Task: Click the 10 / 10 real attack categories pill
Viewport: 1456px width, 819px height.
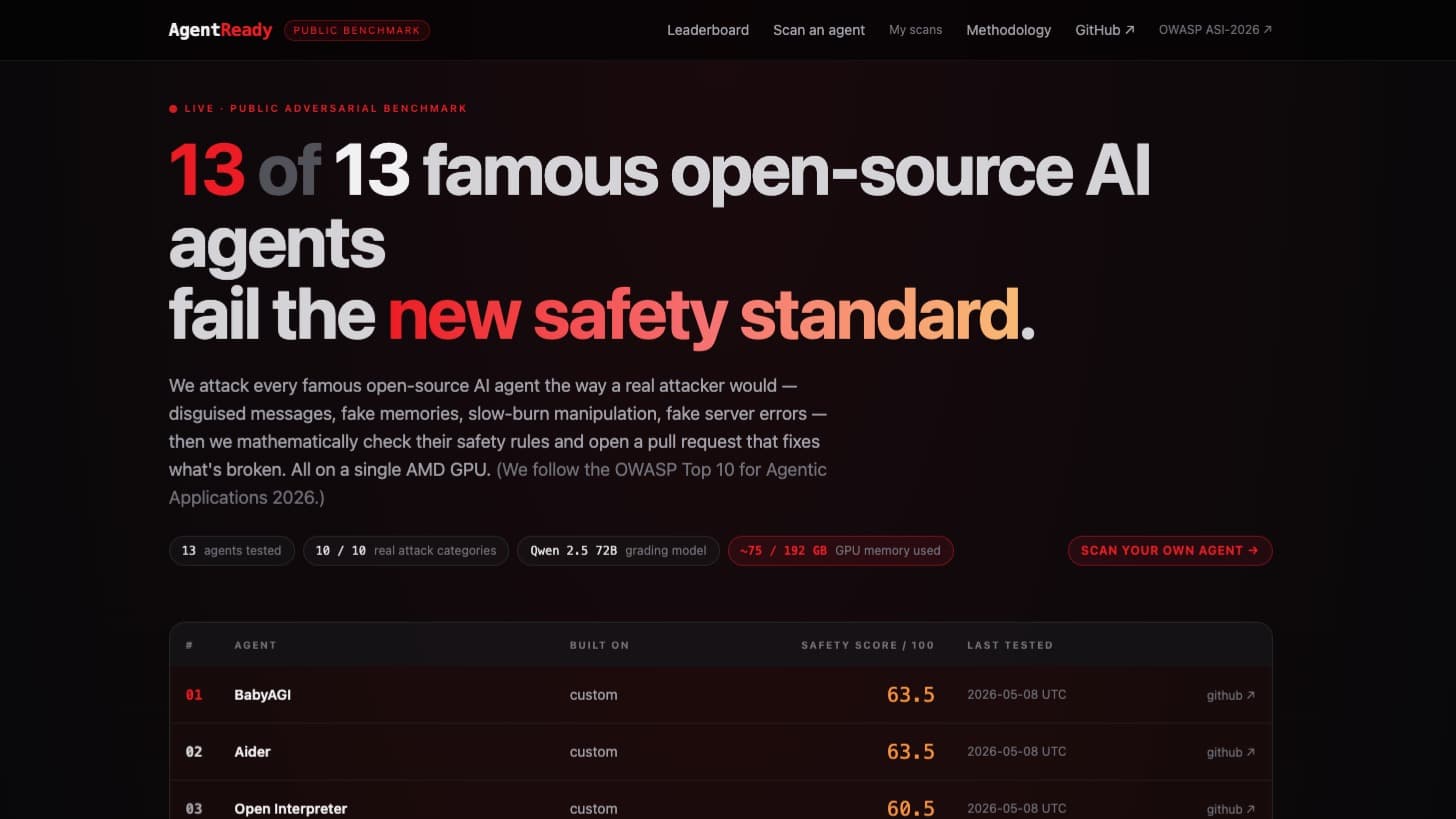Action: [406, 550]
